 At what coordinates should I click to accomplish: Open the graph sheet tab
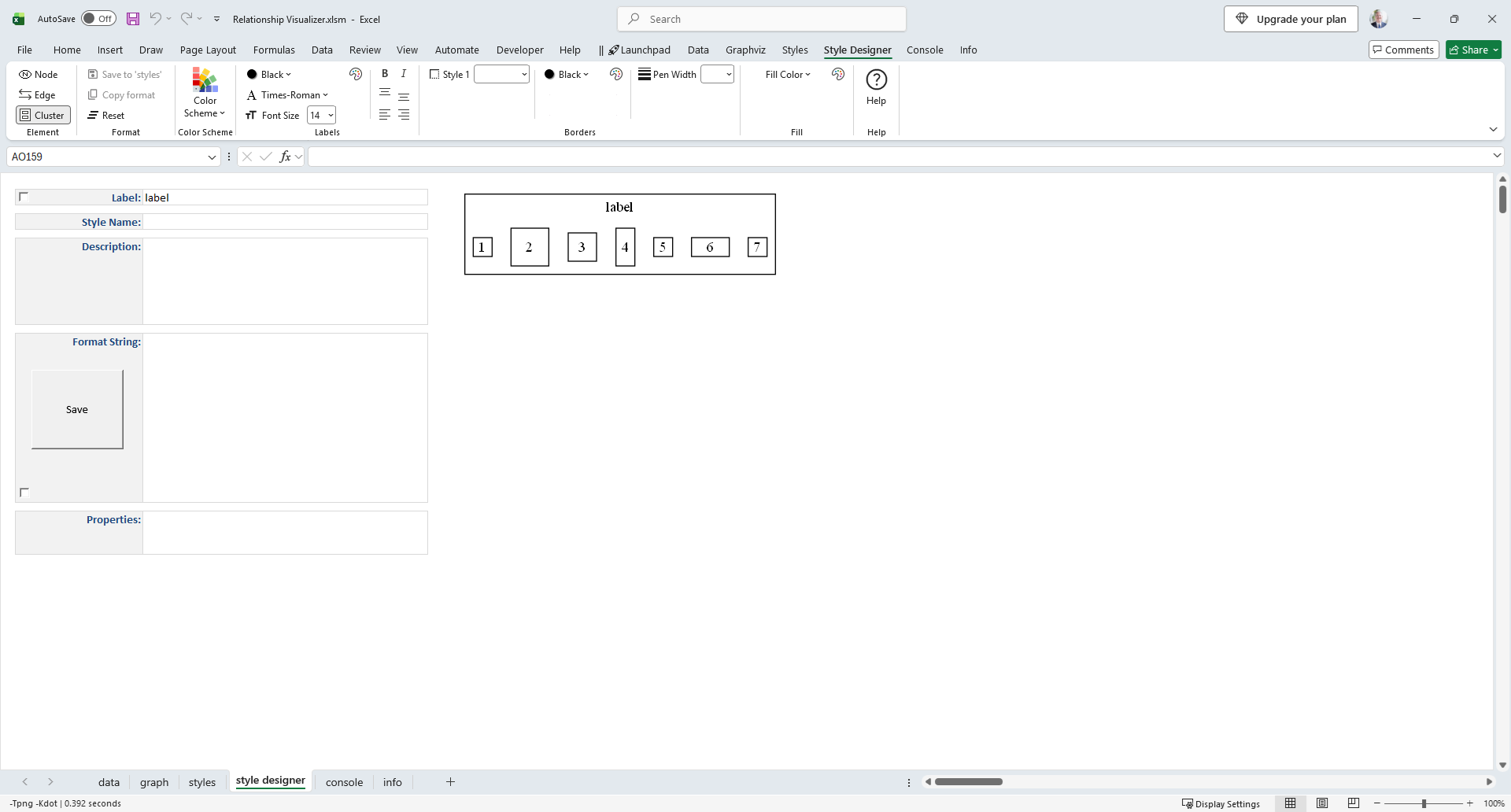pyautogui.click(x=154, y=782)
